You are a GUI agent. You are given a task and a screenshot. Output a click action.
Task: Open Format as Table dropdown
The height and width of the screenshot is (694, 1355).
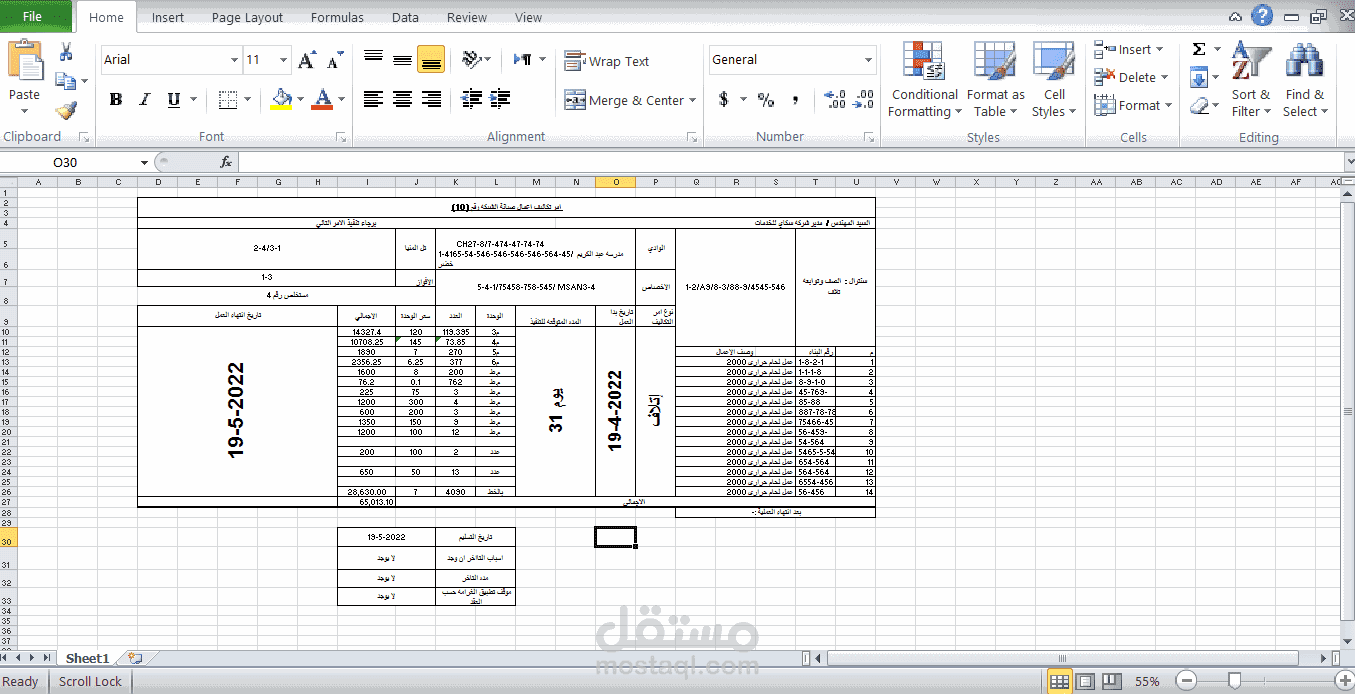pyautogui.click(x=995, y=80)
